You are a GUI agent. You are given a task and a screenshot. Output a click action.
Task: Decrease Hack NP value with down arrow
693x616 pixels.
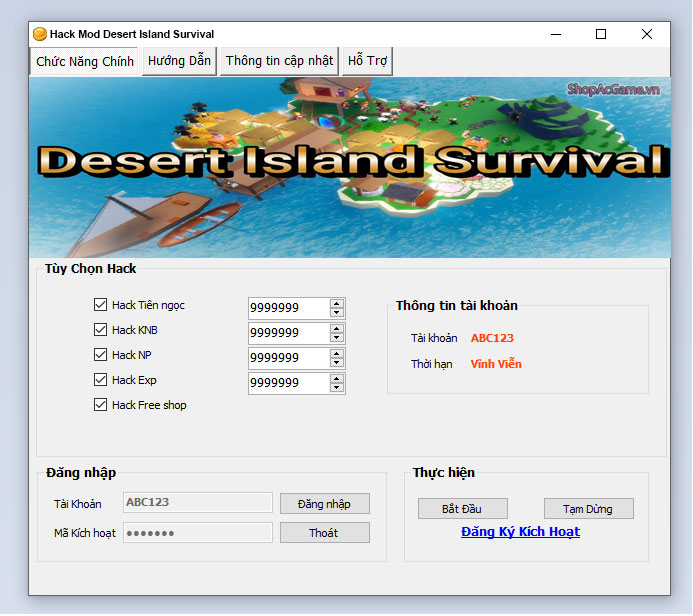(x=337, y=363)
